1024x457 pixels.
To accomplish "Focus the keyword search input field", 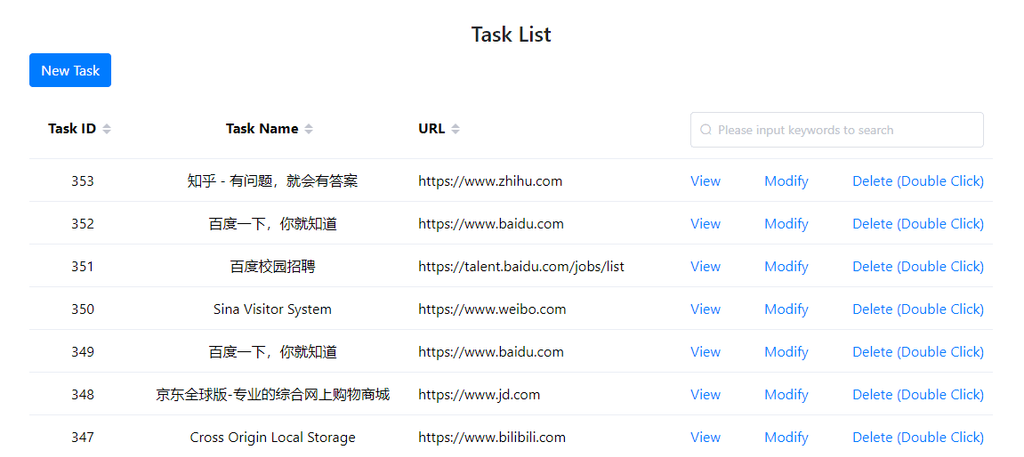I will [837, 130].
